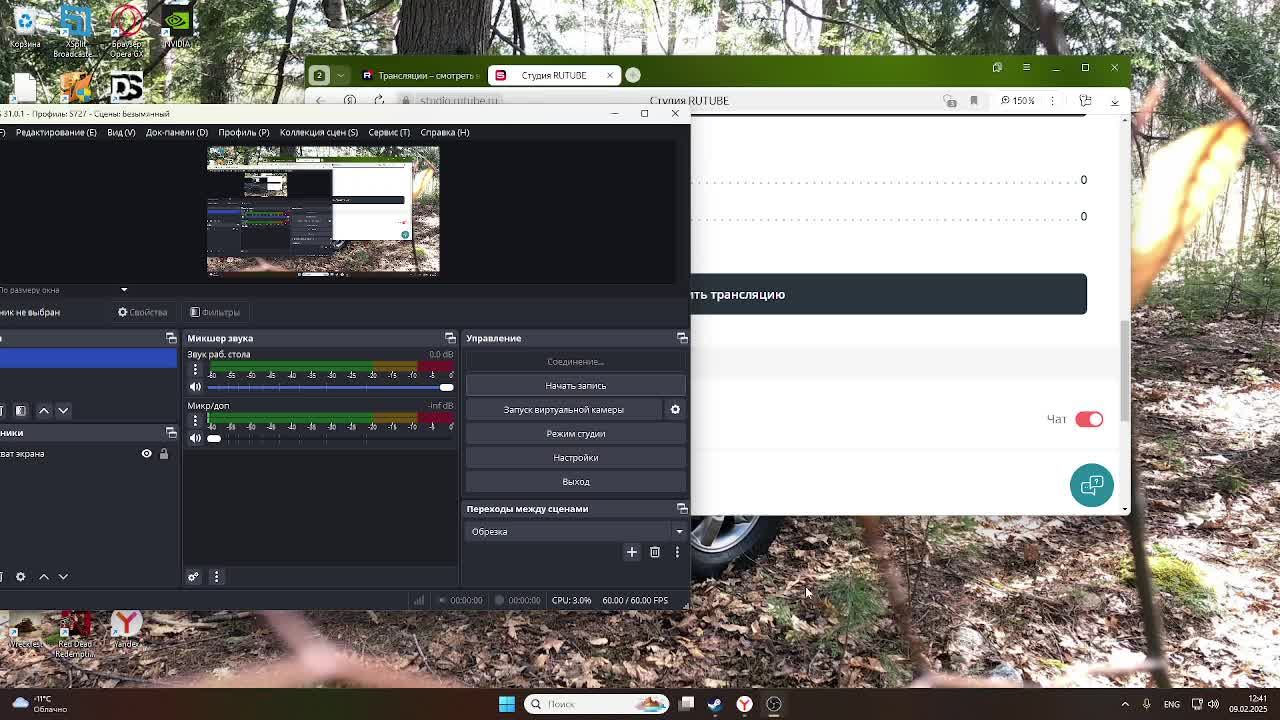The width and height of the screenshot is (1280, 720).
Task: Open options menu for Звук раб. стола
Action: pos(195,370)
